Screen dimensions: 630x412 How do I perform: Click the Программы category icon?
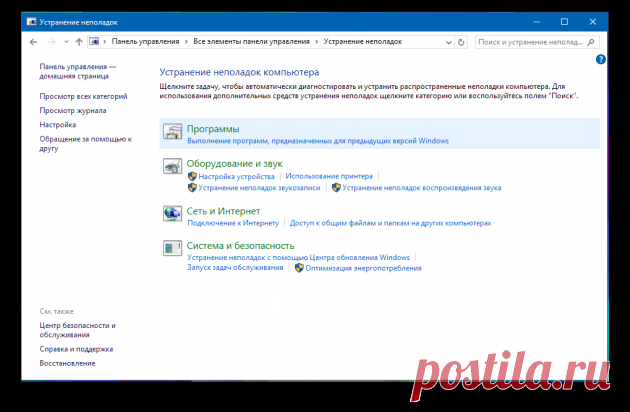(172, 131)
